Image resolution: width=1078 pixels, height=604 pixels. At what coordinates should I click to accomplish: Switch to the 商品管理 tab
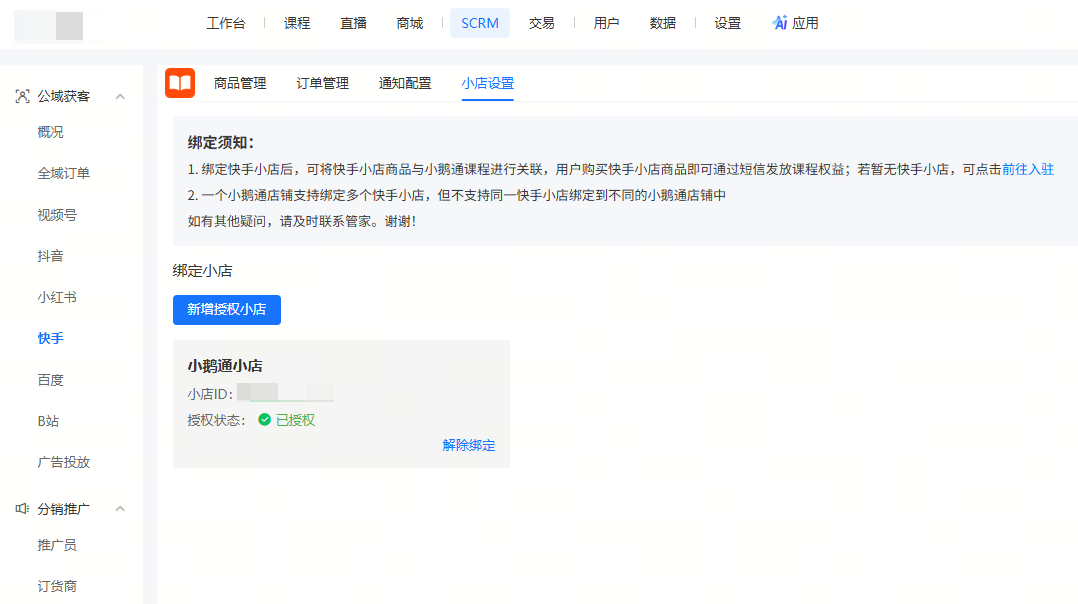(240, 83)
